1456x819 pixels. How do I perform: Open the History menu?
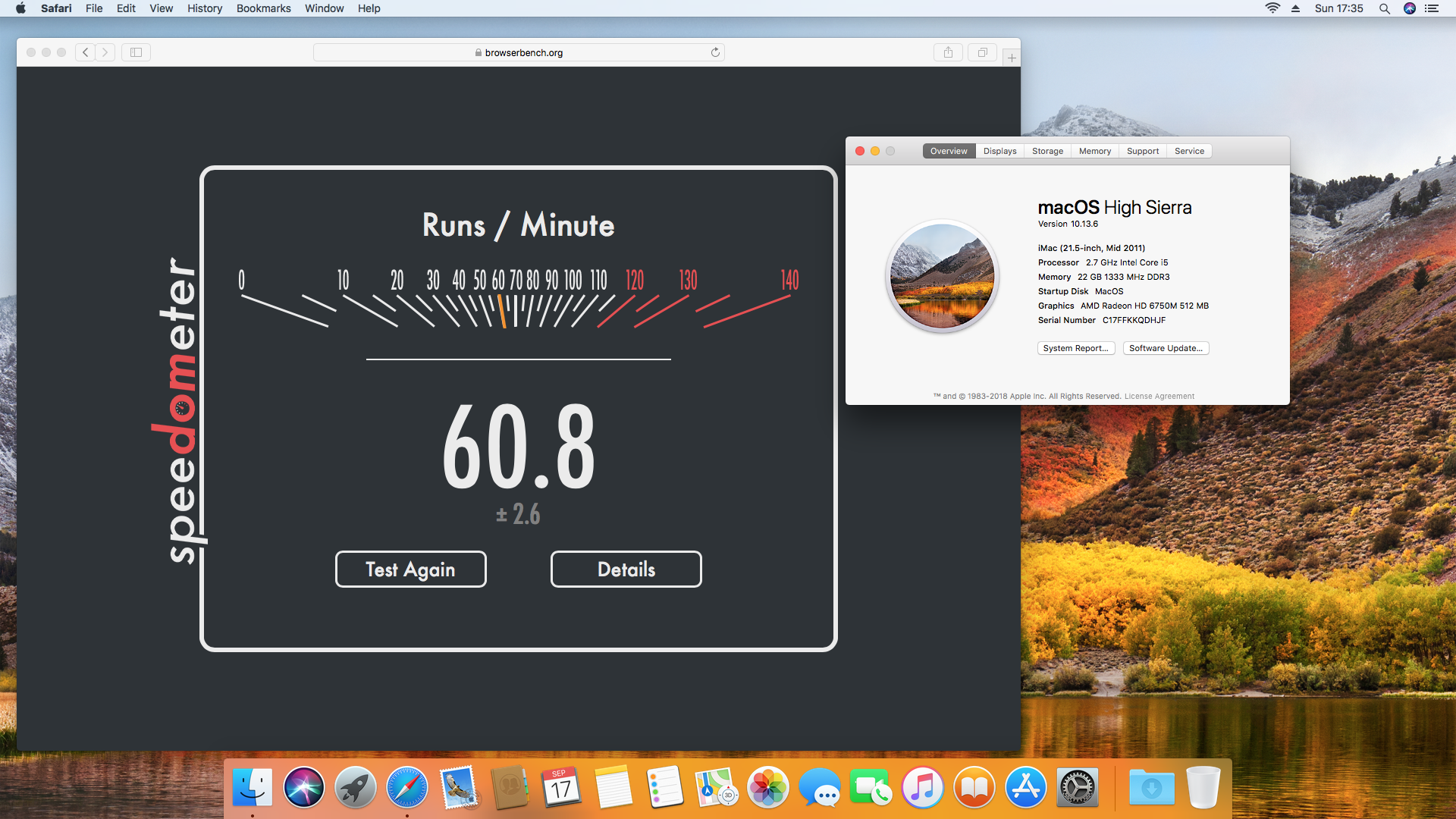pyautogui.click(x=205, y=8)
